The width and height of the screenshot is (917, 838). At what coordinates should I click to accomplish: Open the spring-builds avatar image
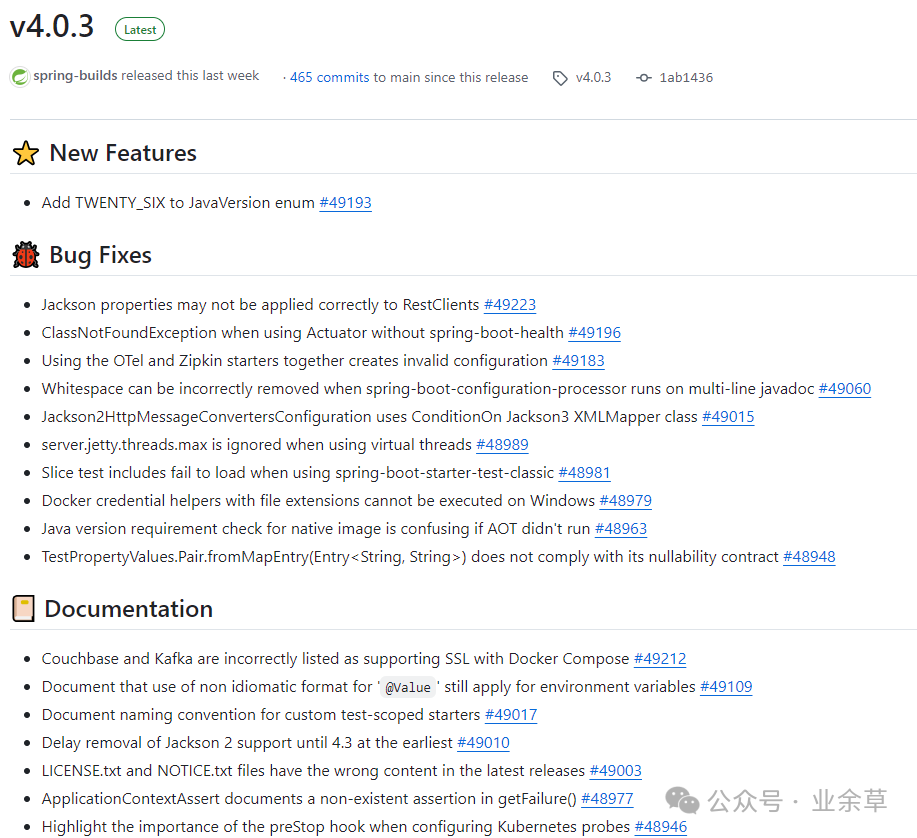pyautogui.click(x=20, y=76)
